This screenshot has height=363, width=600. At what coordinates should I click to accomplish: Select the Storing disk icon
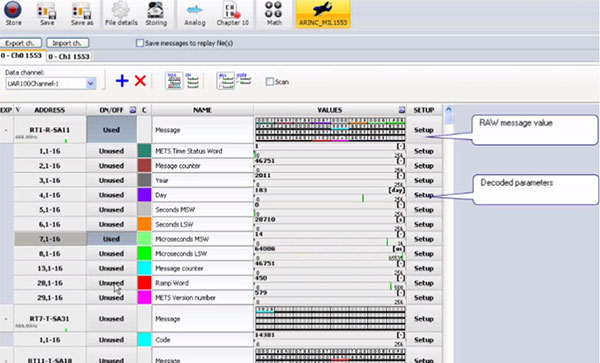click(156, 13)
